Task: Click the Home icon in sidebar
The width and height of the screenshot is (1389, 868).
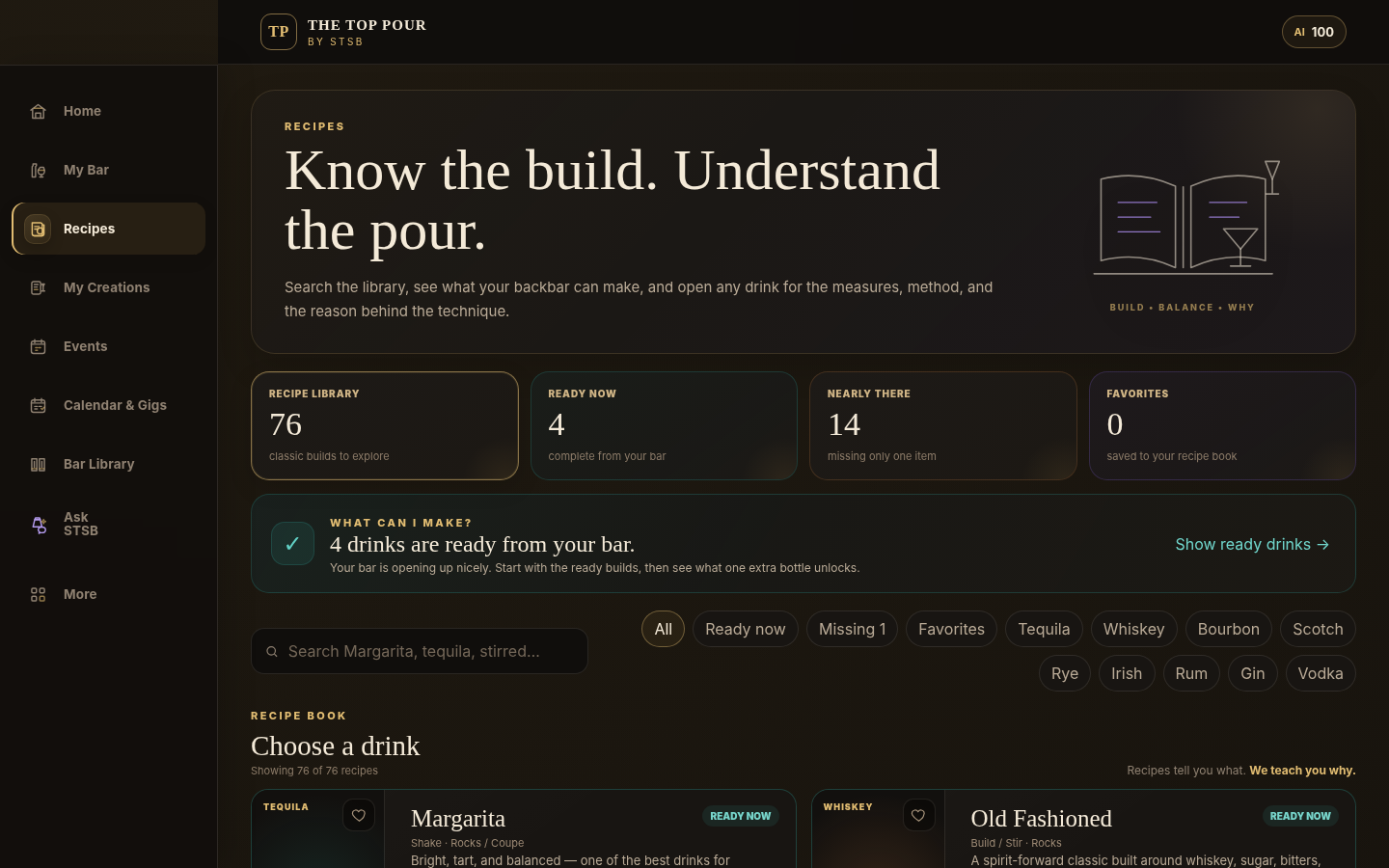Action: tap(38, 112)
